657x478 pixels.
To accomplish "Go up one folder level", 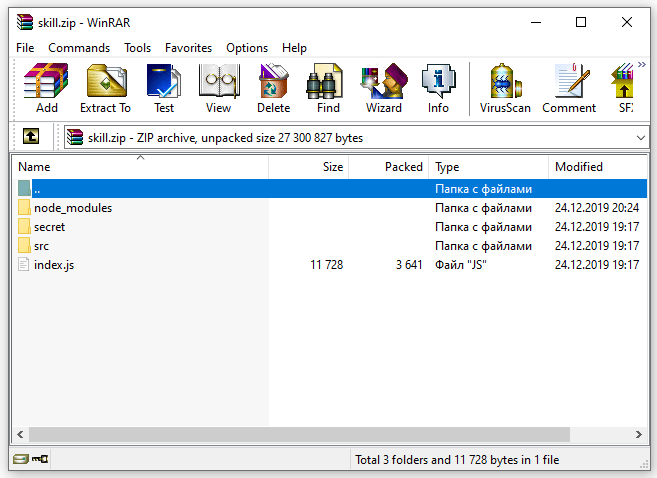I will click(31, 136).
